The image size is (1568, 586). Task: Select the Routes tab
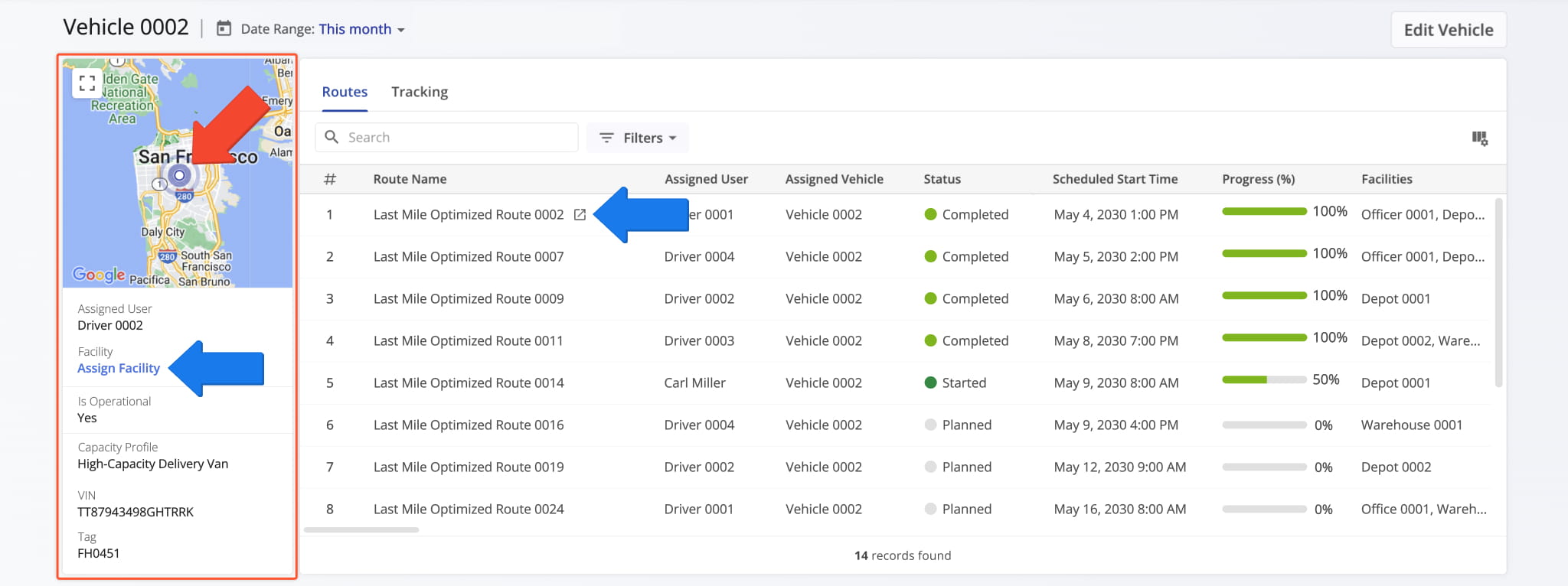point(345,92)
